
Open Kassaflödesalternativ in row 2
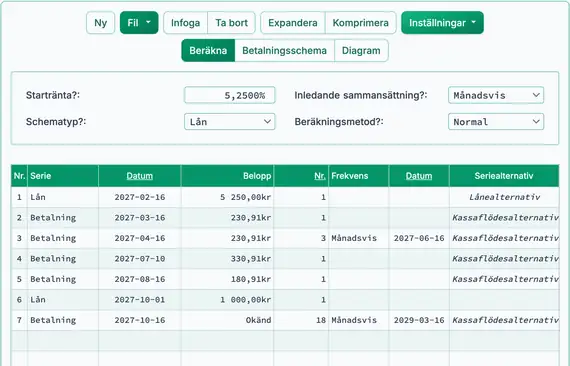pyautogui.click(x=504, y=218)
